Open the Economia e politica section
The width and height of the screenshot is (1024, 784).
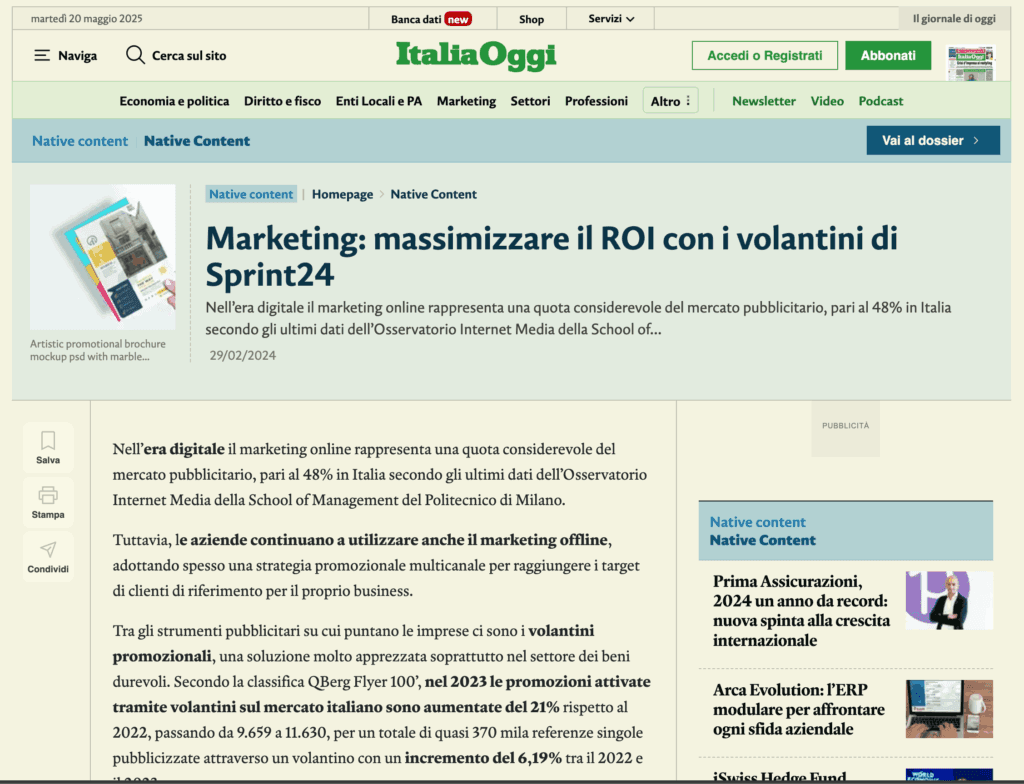174,101
